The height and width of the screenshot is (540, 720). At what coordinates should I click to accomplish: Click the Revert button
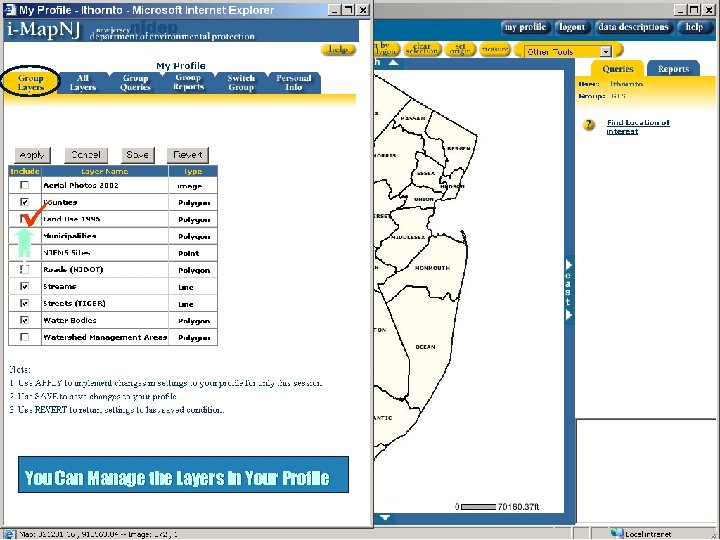click(x=187, y=155)
